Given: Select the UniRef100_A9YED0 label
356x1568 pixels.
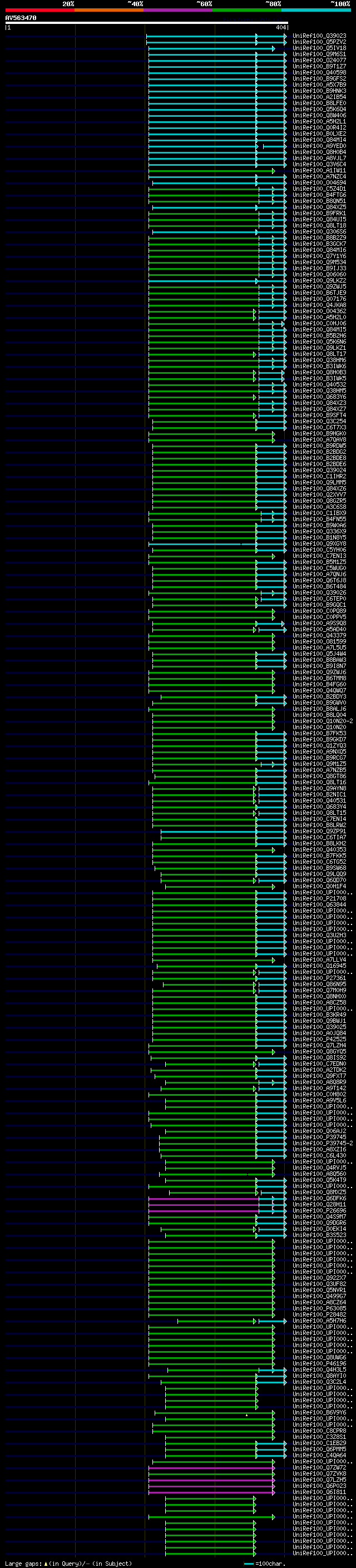Looking at the screenshot, I should [319, 146].
